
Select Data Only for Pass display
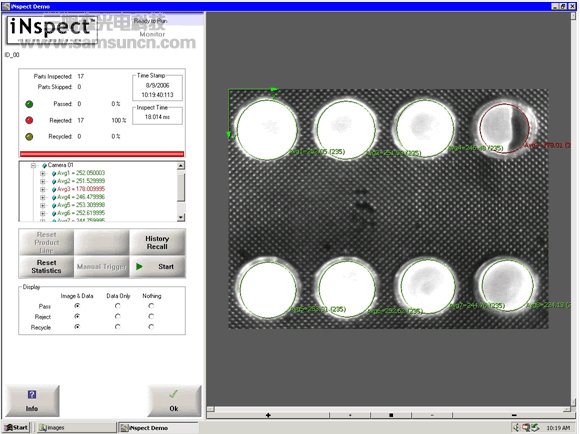(x=118, y=306)
